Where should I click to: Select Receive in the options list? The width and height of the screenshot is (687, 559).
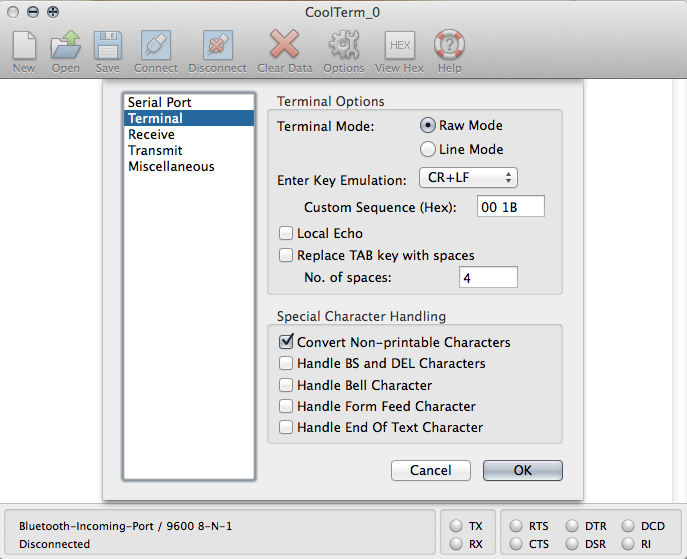tap(189, 134)
